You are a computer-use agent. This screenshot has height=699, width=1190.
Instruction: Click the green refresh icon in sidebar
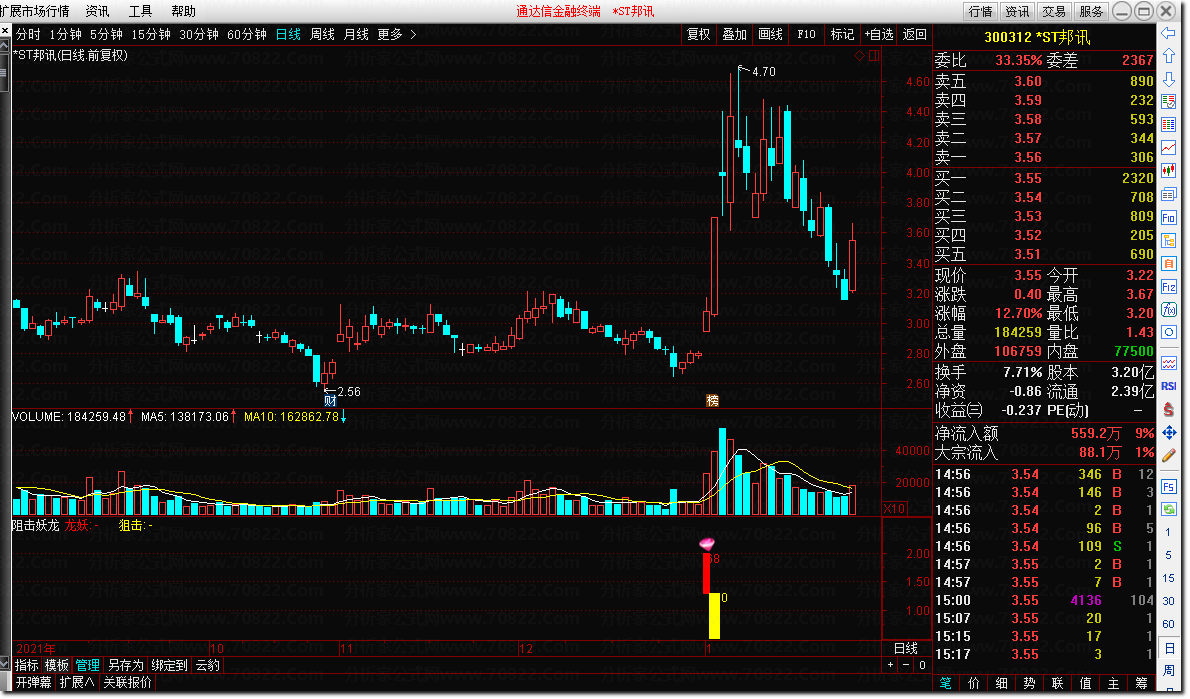click(1169, 509)
